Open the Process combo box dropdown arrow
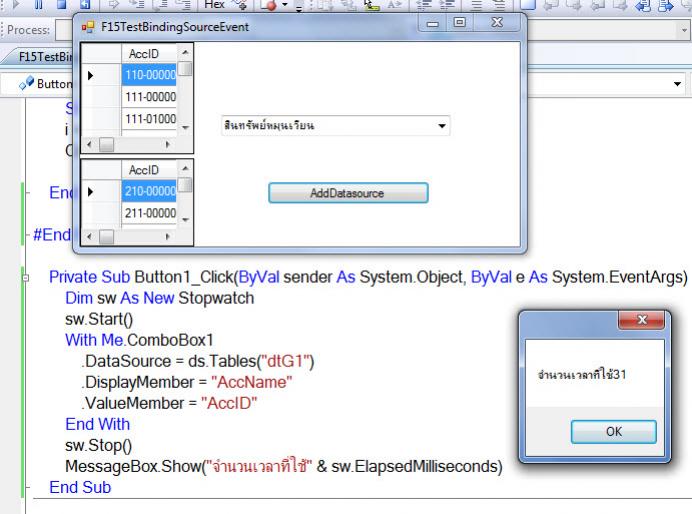Viewport: 692px width, 514px height. [x=684, y=30]
